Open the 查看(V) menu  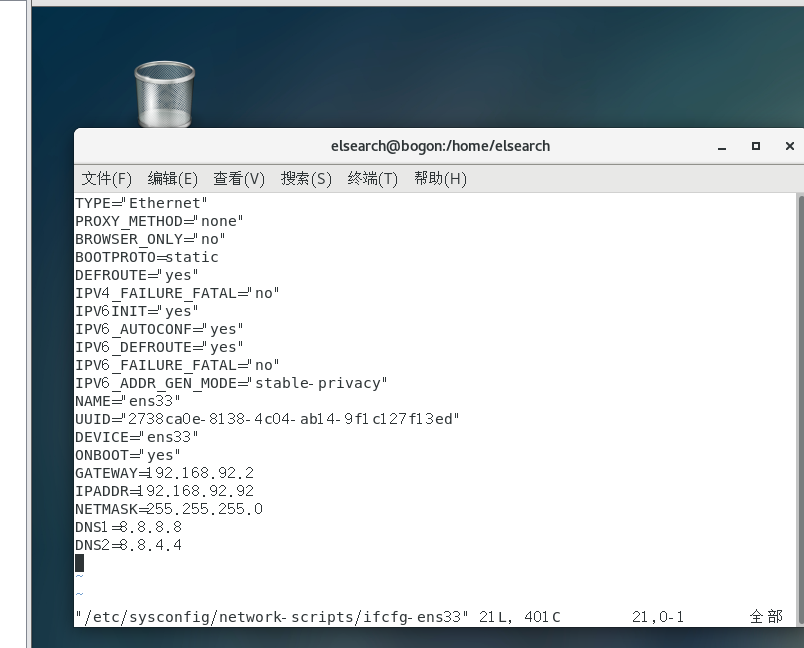[239, 178]
